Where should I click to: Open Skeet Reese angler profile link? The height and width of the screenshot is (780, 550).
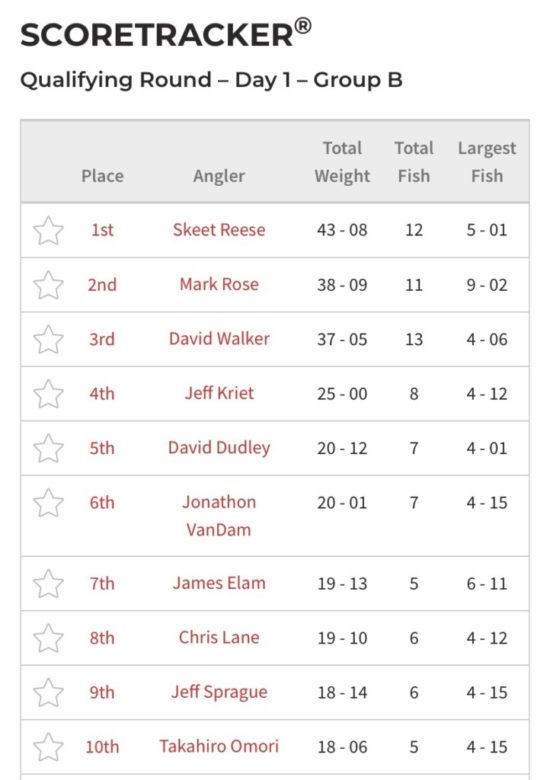tap(219, 230)
